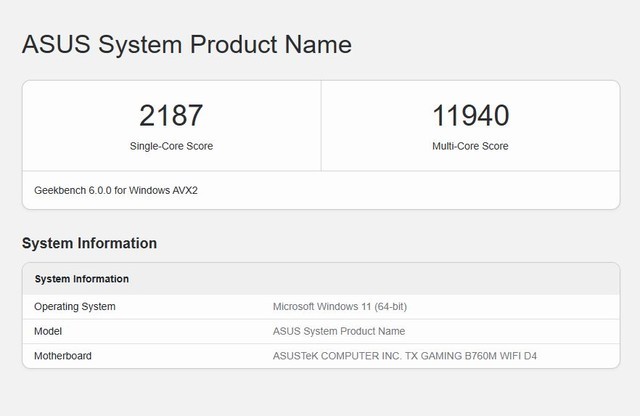The image size is (640, 416).
Task: Click the "Model" row label
Action: point(50,331)
